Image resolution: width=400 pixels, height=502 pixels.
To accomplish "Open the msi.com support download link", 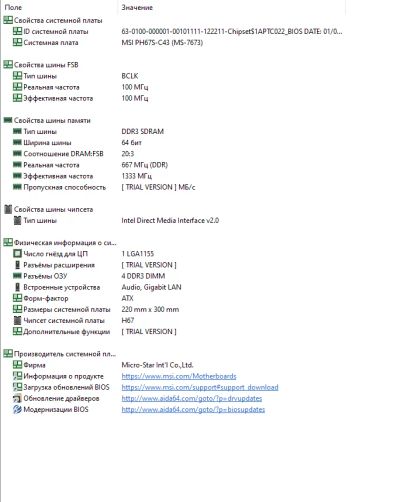I will pyautogui.click(x=200, y=387).
